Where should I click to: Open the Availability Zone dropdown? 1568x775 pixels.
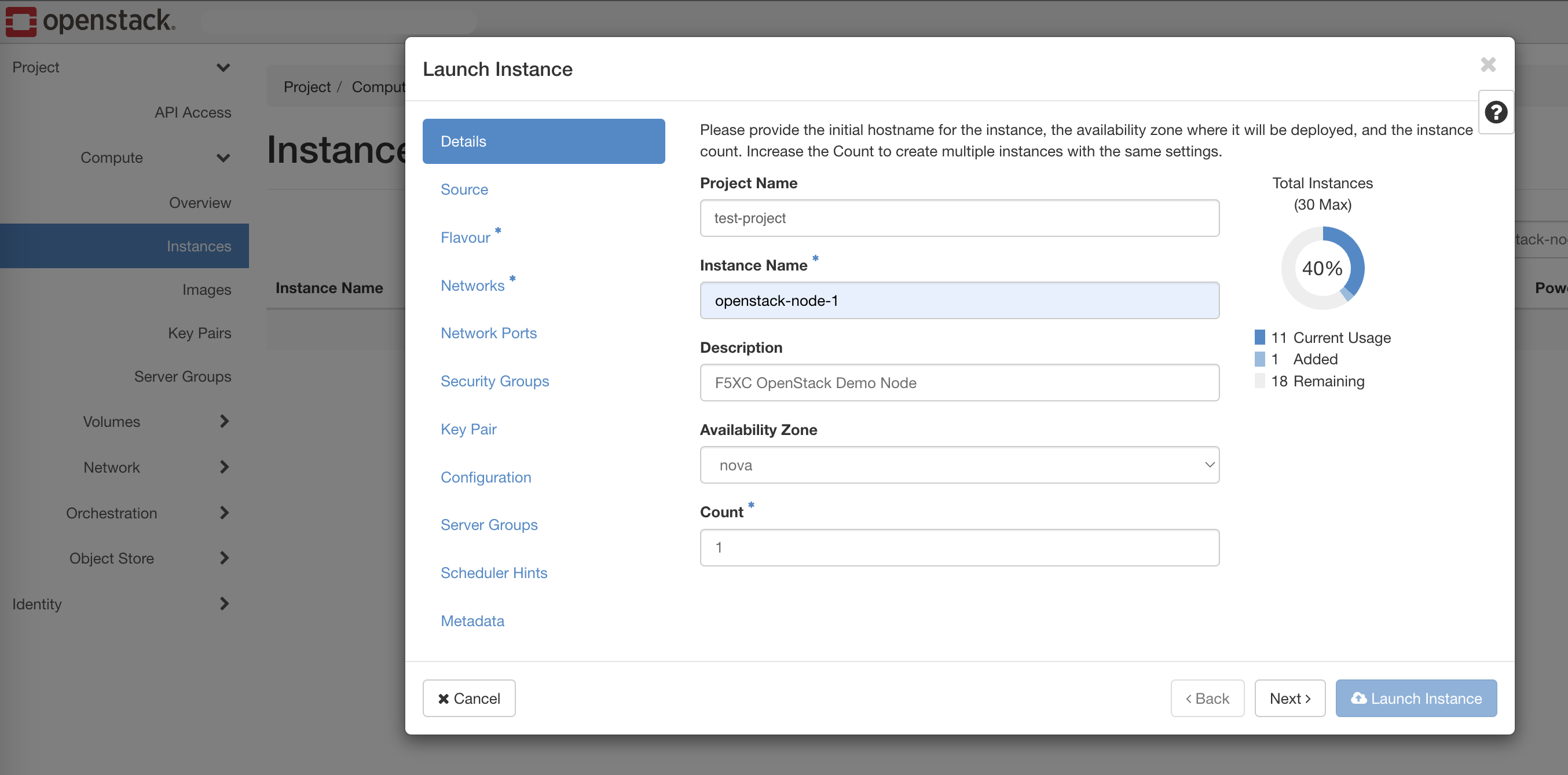pyautogui.click(x=959, y=465)
